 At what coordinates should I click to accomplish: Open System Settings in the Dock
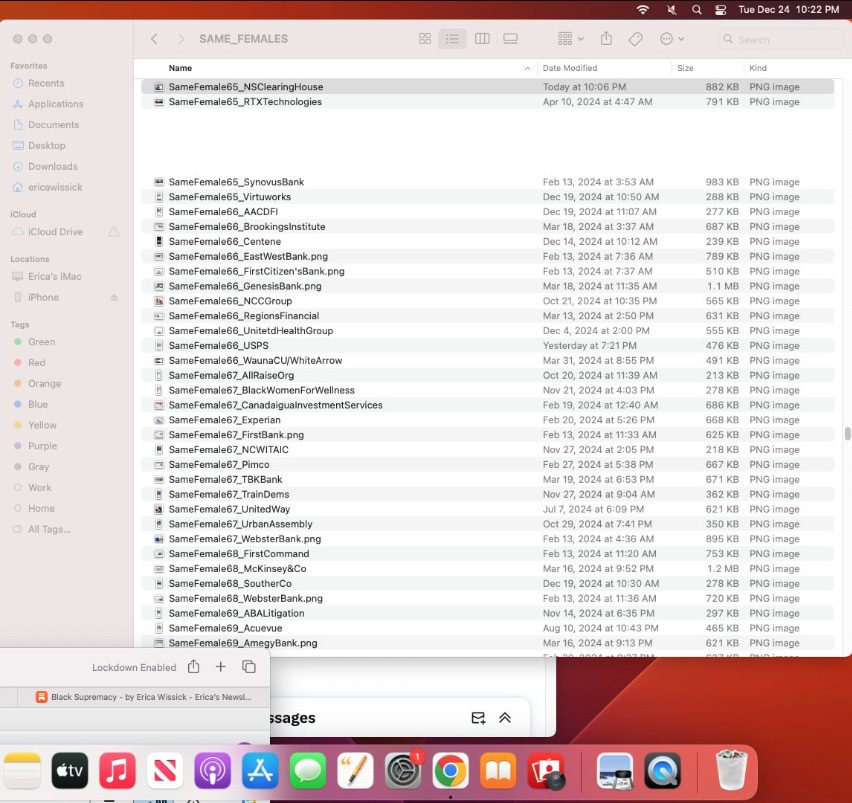coord(403,770)
